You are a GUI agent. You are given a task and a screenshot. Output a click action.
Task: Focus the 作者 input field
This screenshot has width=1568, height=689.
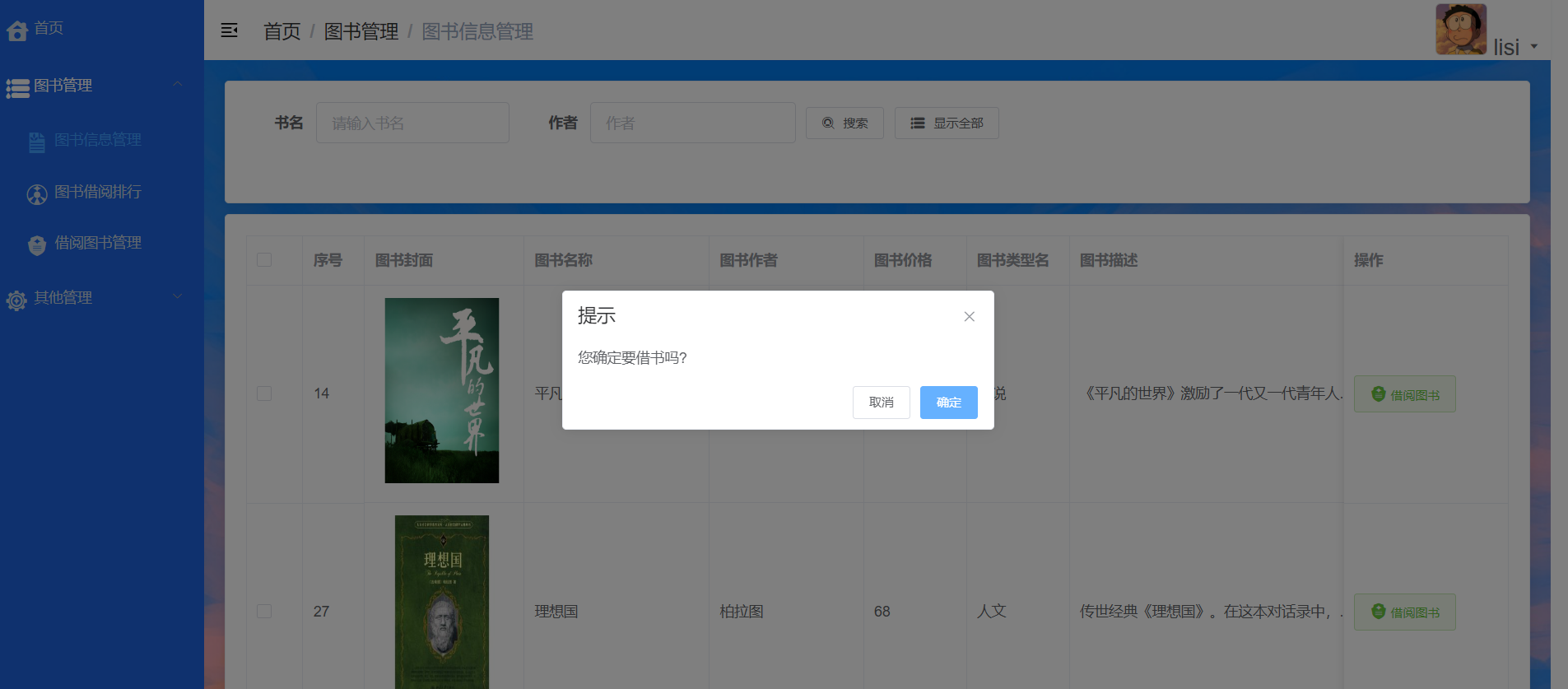tap(693, 123)
